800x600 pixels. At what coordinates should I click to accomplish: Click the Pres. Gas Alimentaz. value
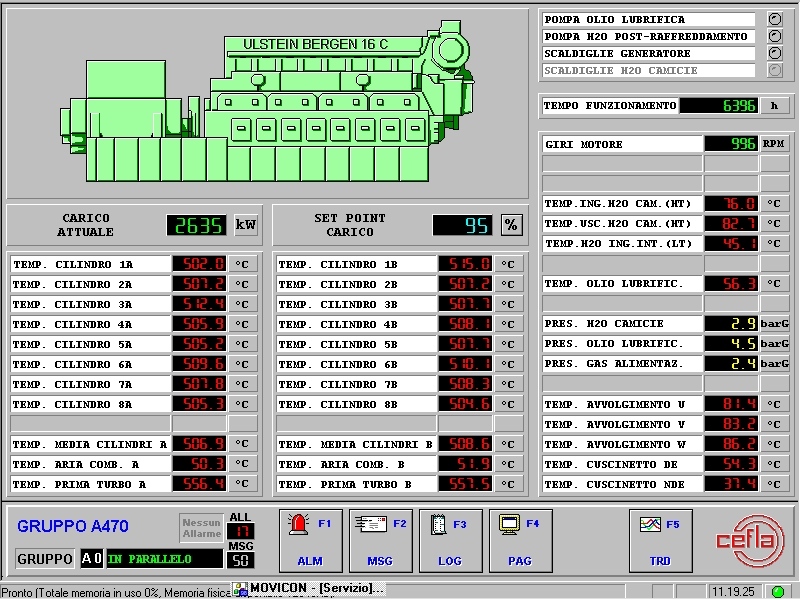coord(731,364)
